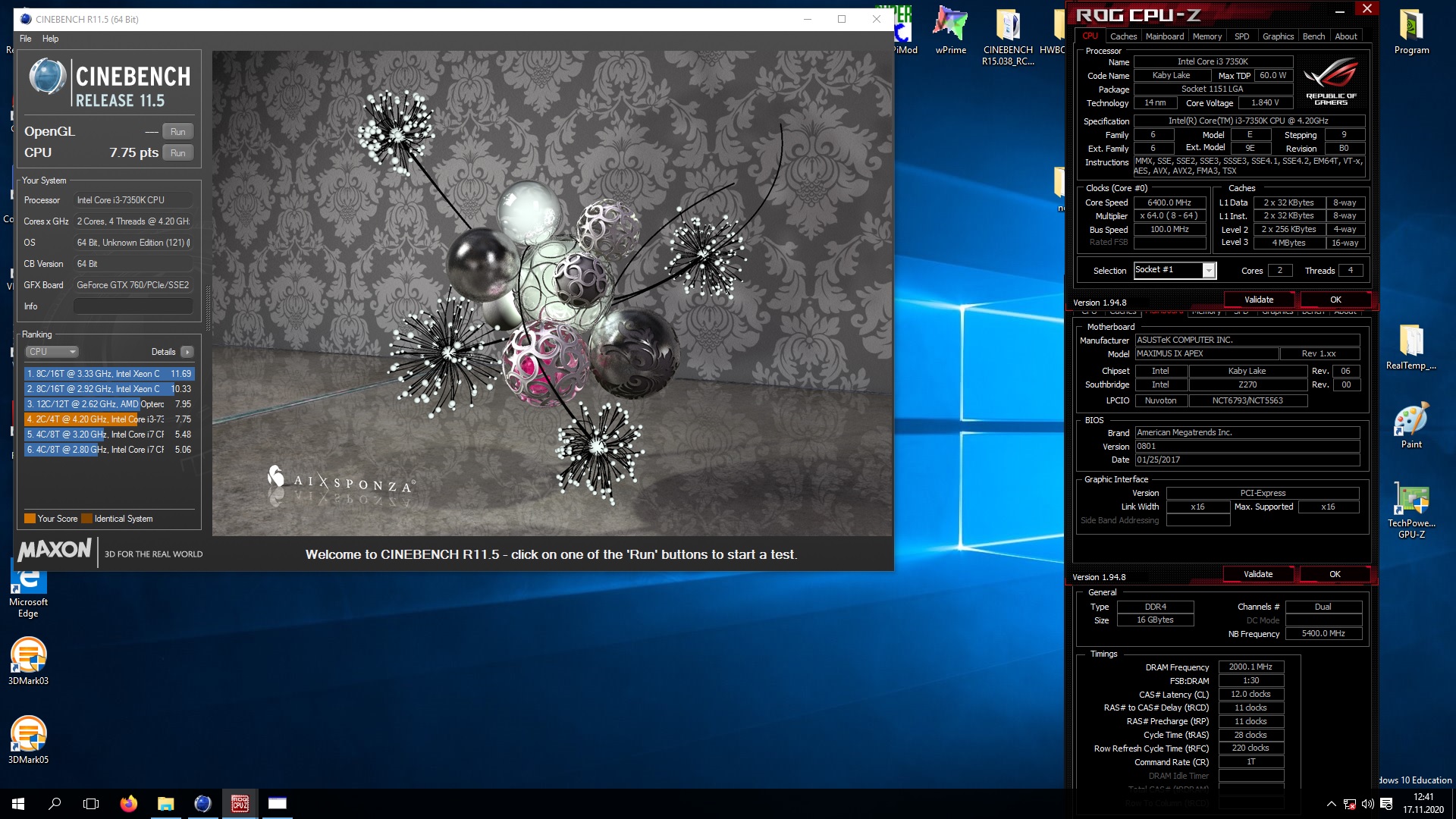Launch Paint from the desktop
The image size is (1456, 819).
point(1411,425)
